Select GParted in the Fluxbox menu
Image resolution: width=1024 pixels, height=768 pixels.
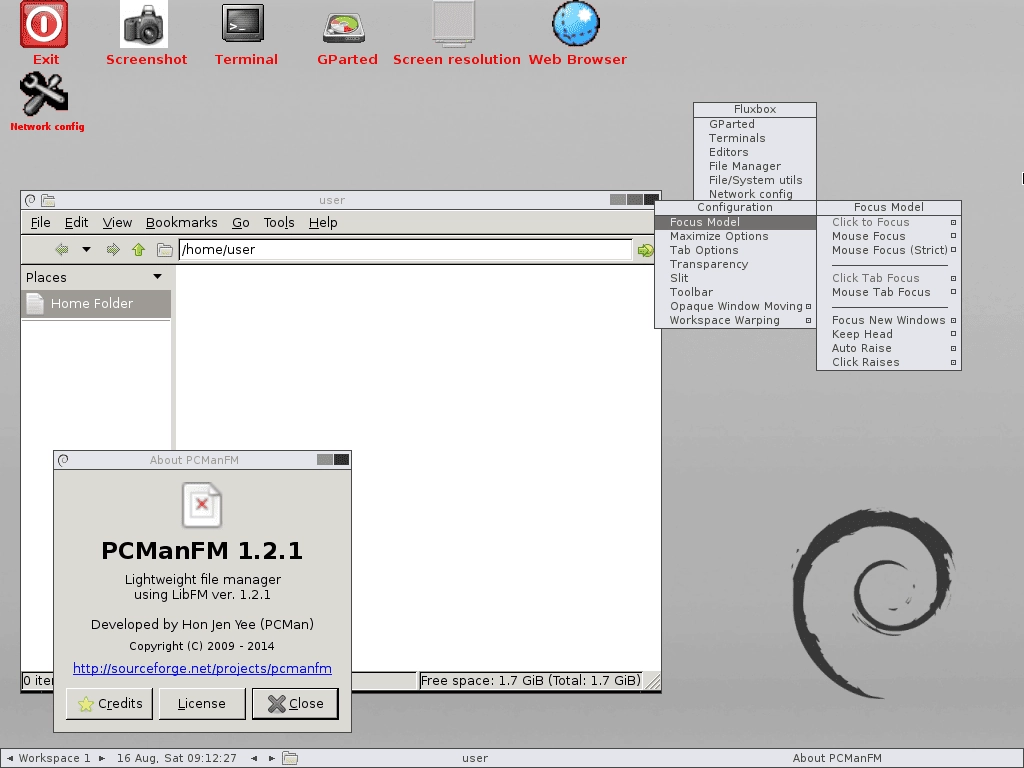pyautogui.click(x=755, y=124)
